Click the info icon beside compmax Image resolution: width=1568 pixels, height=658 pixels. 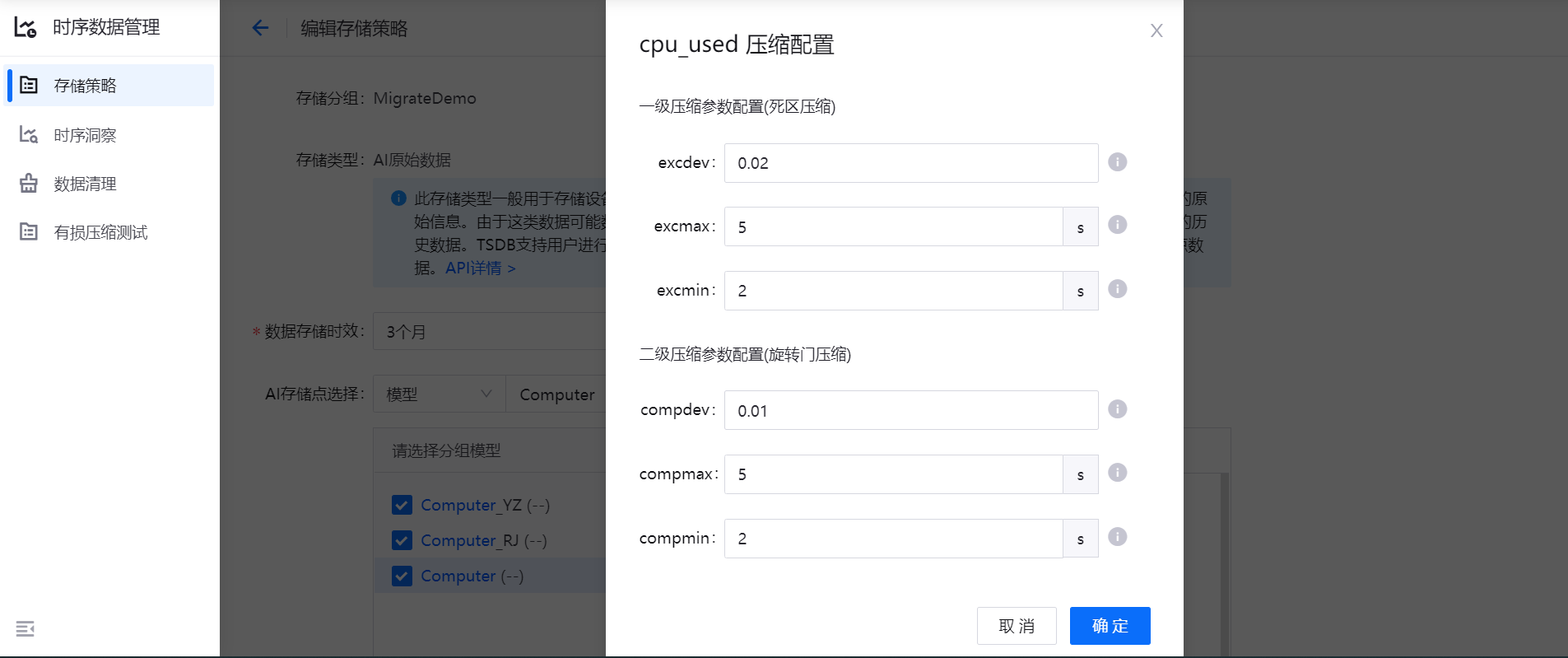[x=1117, y=473]
